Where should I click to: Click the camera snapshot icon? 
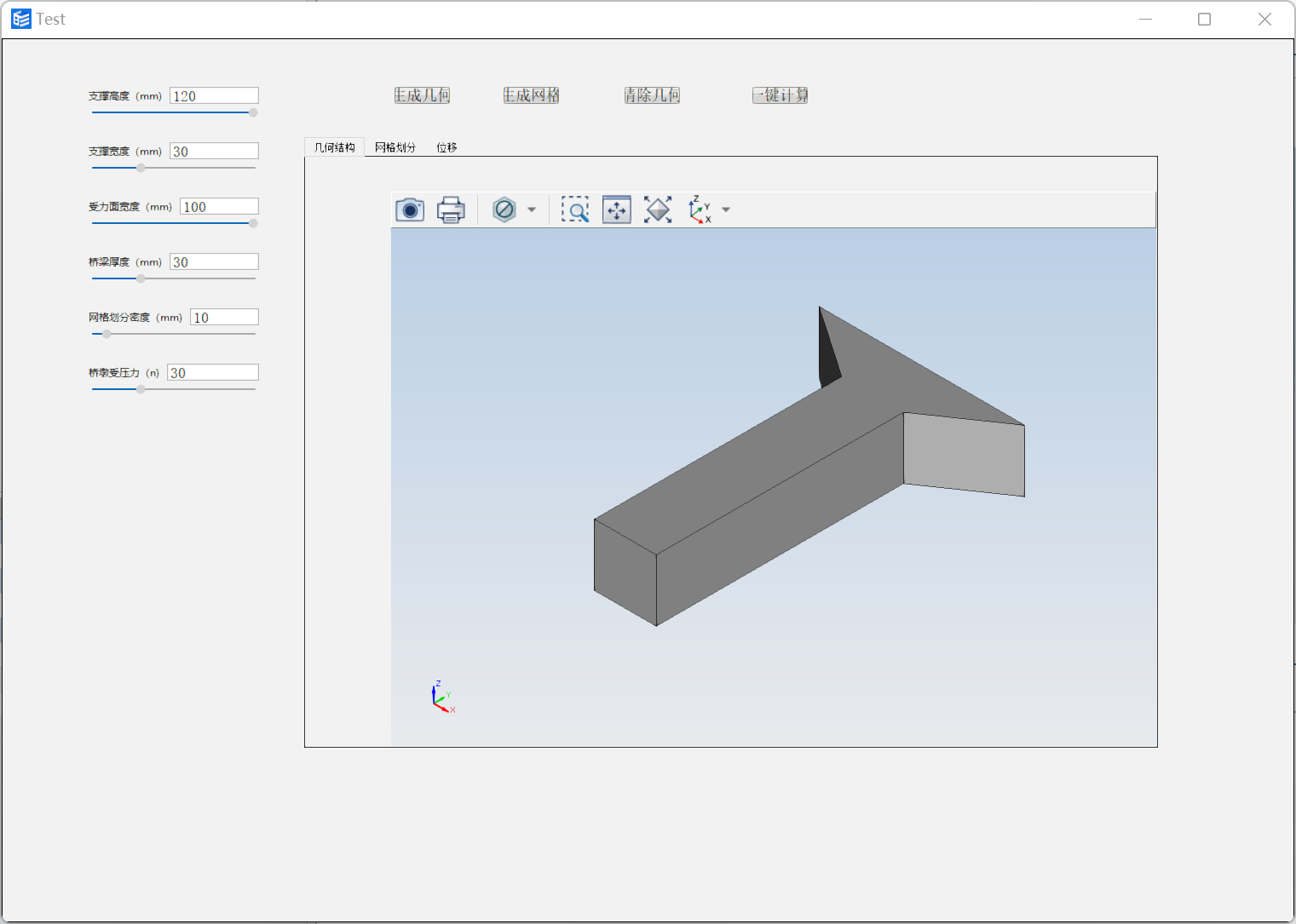tap(410, 209)
